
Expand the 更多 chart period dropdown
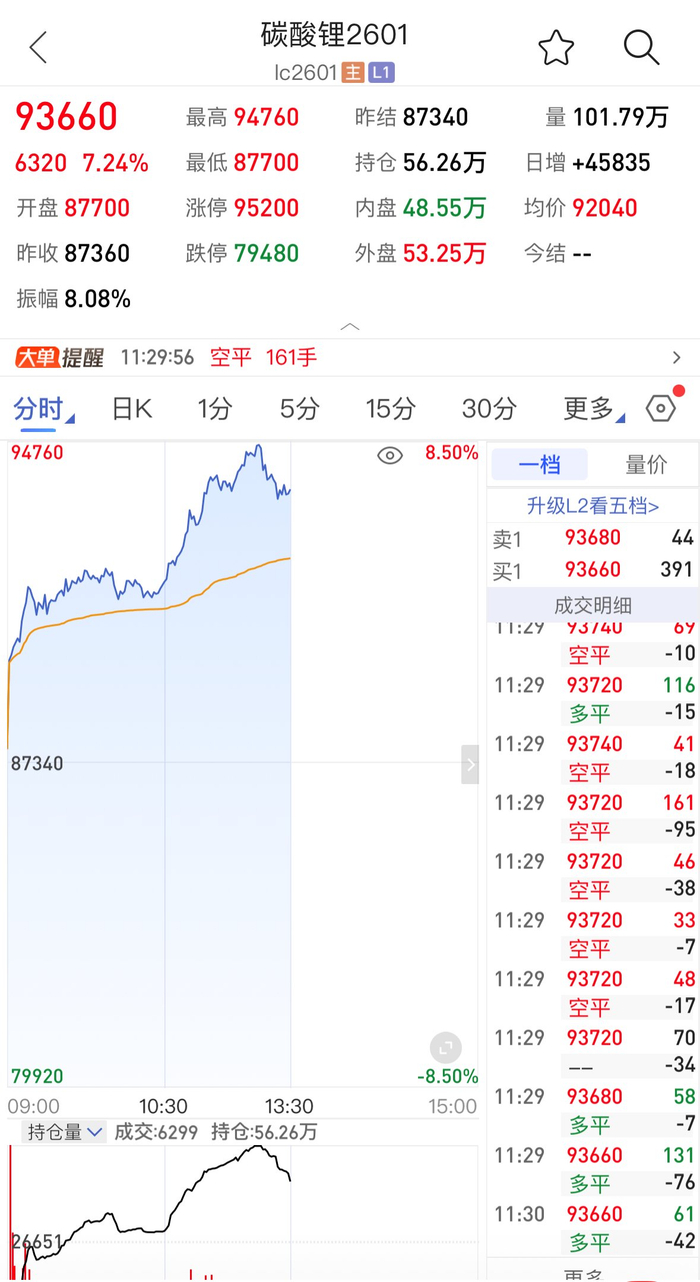(585, 408)
